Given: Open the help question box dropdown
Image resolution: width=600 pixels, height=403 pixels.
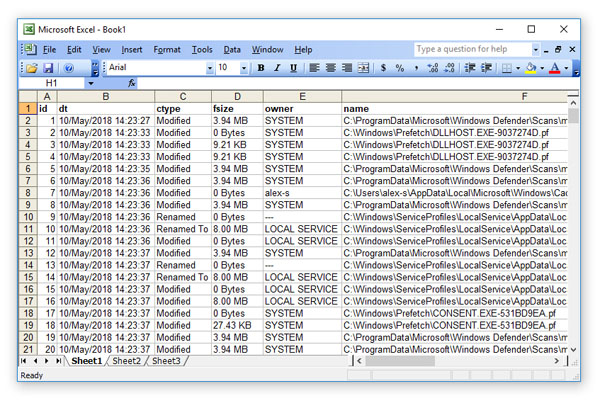Looking at the screenshot, I should (x=535, y=49).
